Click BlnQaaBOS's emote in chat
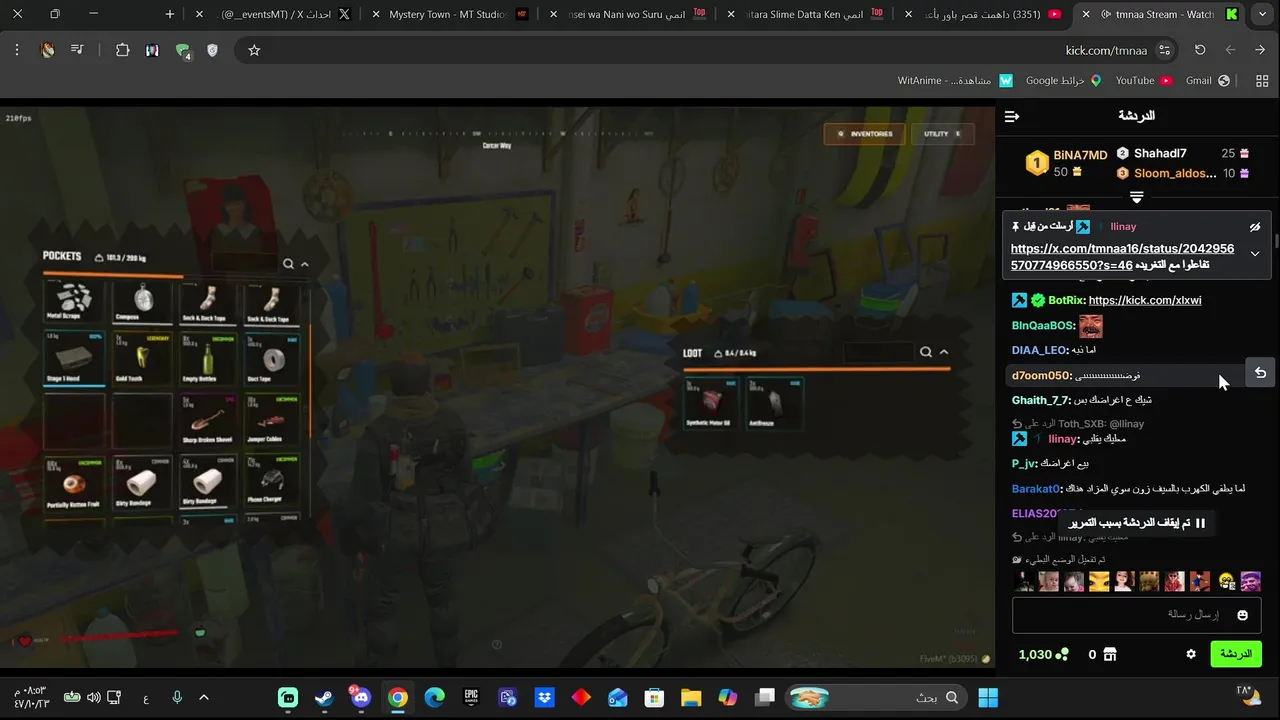This screenshot has height=720, width=1280. click(1091, 326)
